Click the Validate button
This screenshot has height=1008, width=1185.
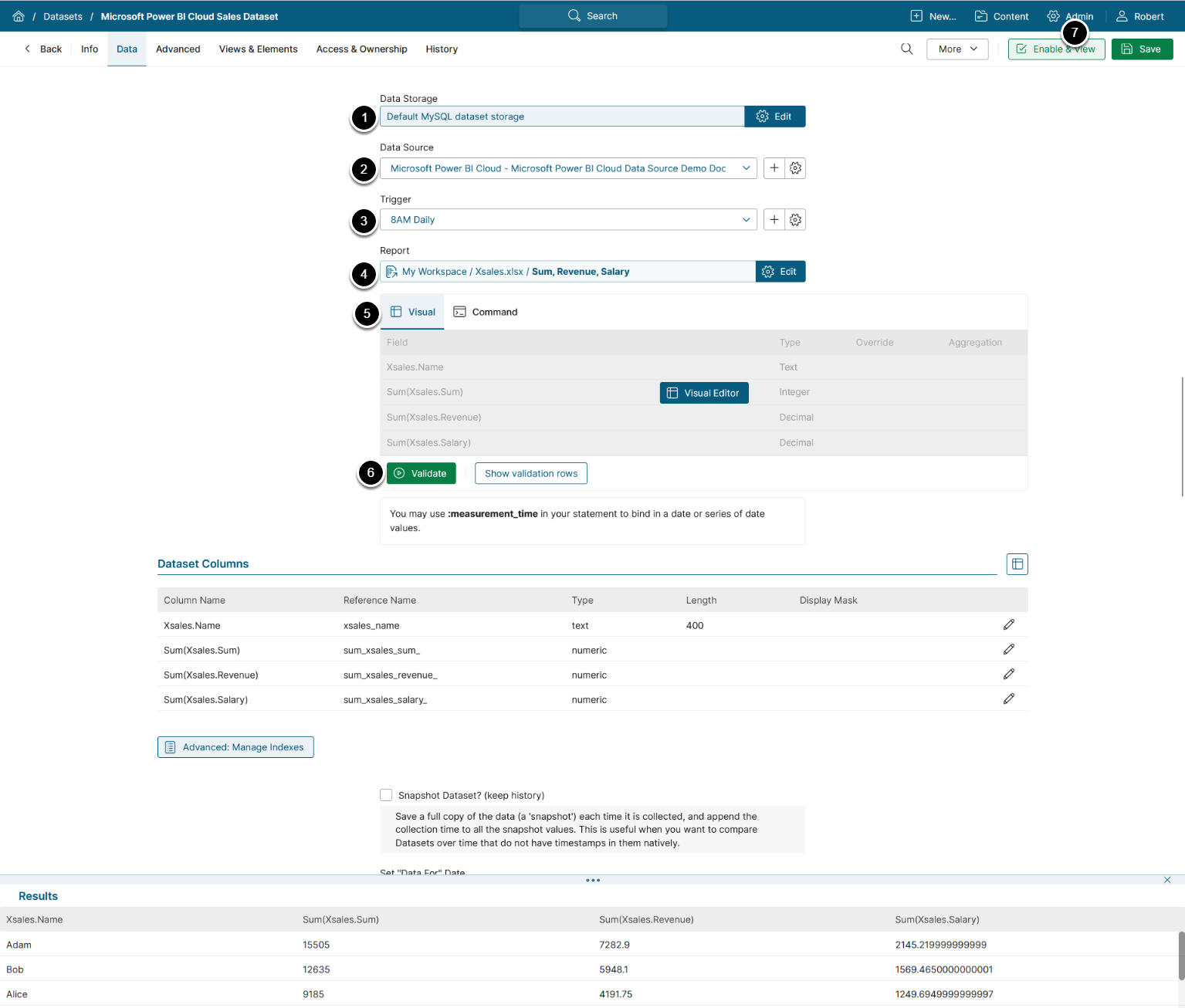[421, 474]
